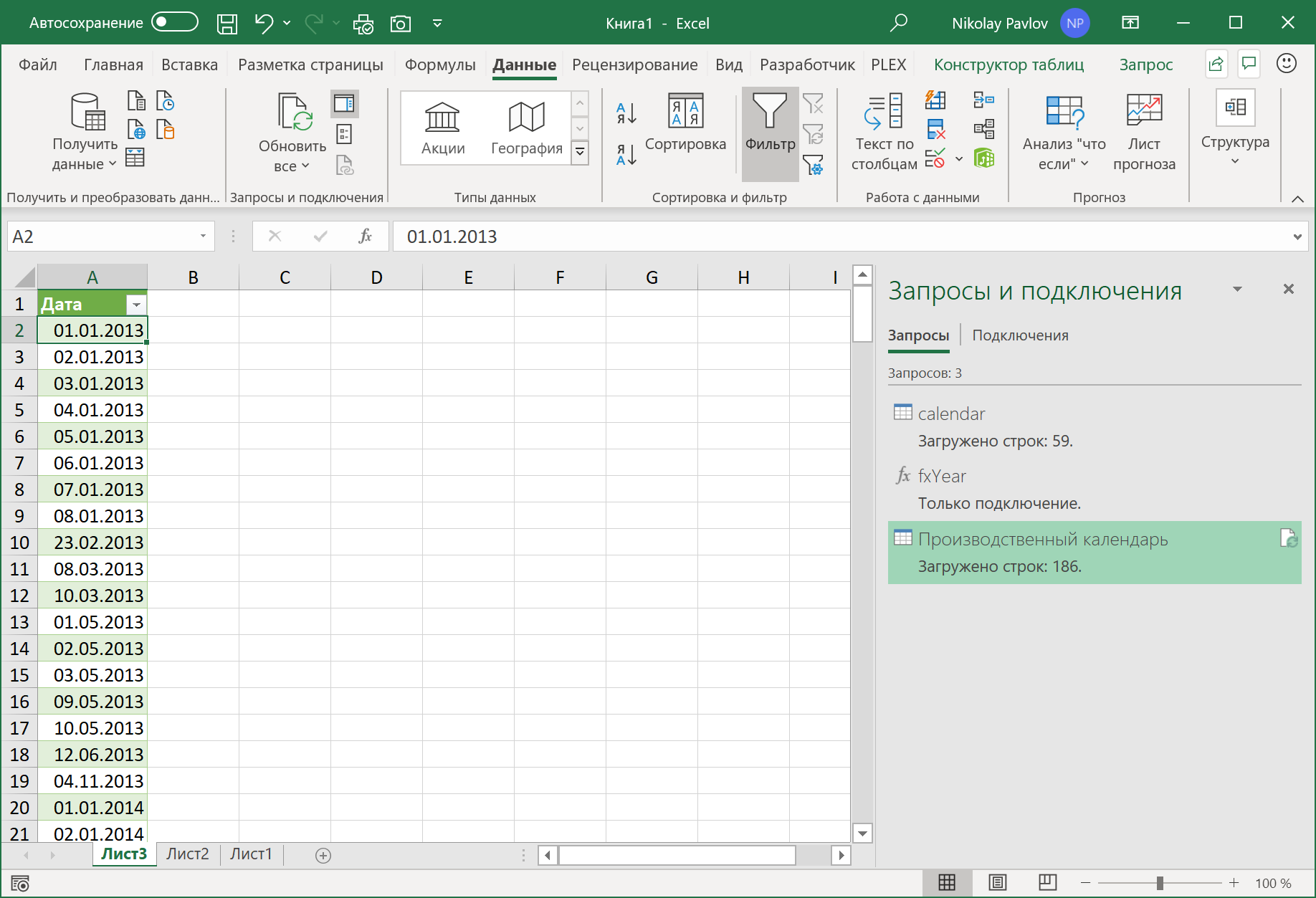The height and width of the screenshot is (898, 1316).
Task: Switch to the Главная tab
Action: coord(113,65)
